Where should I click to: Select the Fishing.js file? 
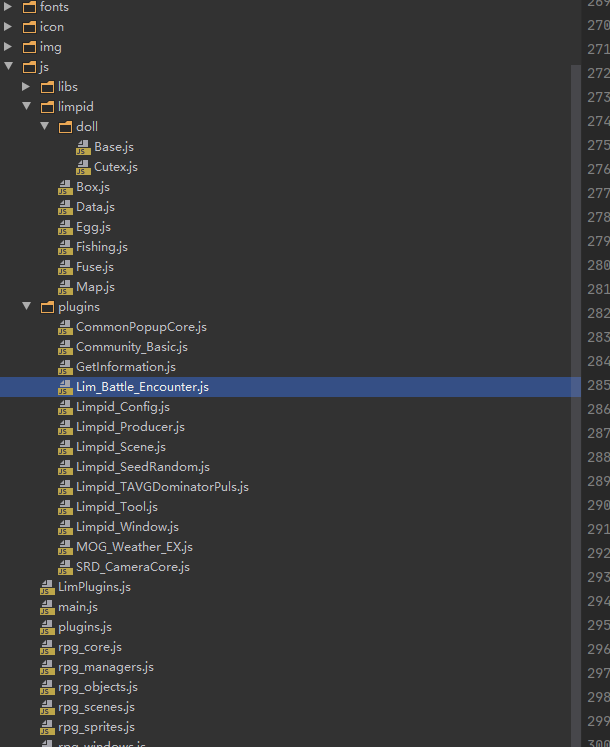102,247
